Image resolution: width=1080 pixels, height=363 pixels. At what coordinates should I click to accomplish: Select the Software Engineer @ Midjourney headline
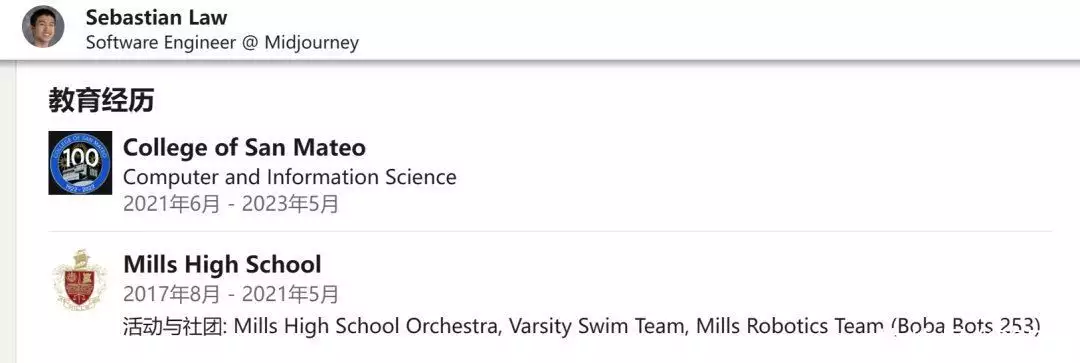222,43
